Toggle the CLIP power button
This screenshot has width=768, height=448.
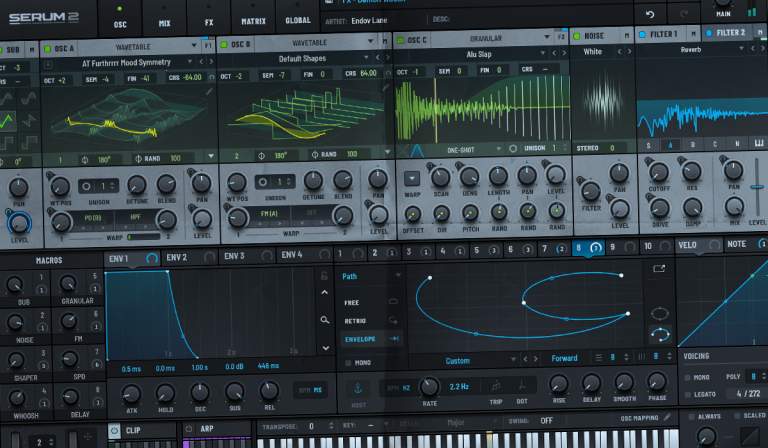pos(114,431)
